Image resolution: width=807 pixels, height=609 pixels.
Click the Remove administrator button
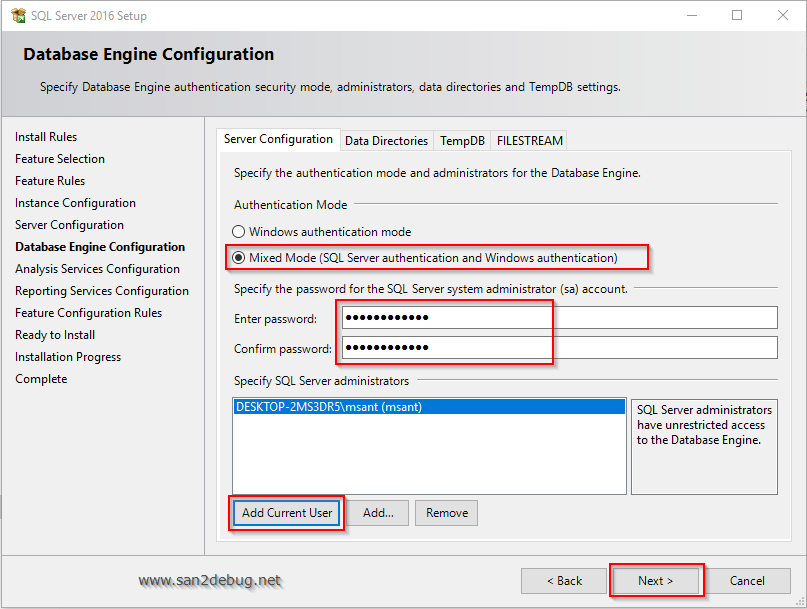446,513
